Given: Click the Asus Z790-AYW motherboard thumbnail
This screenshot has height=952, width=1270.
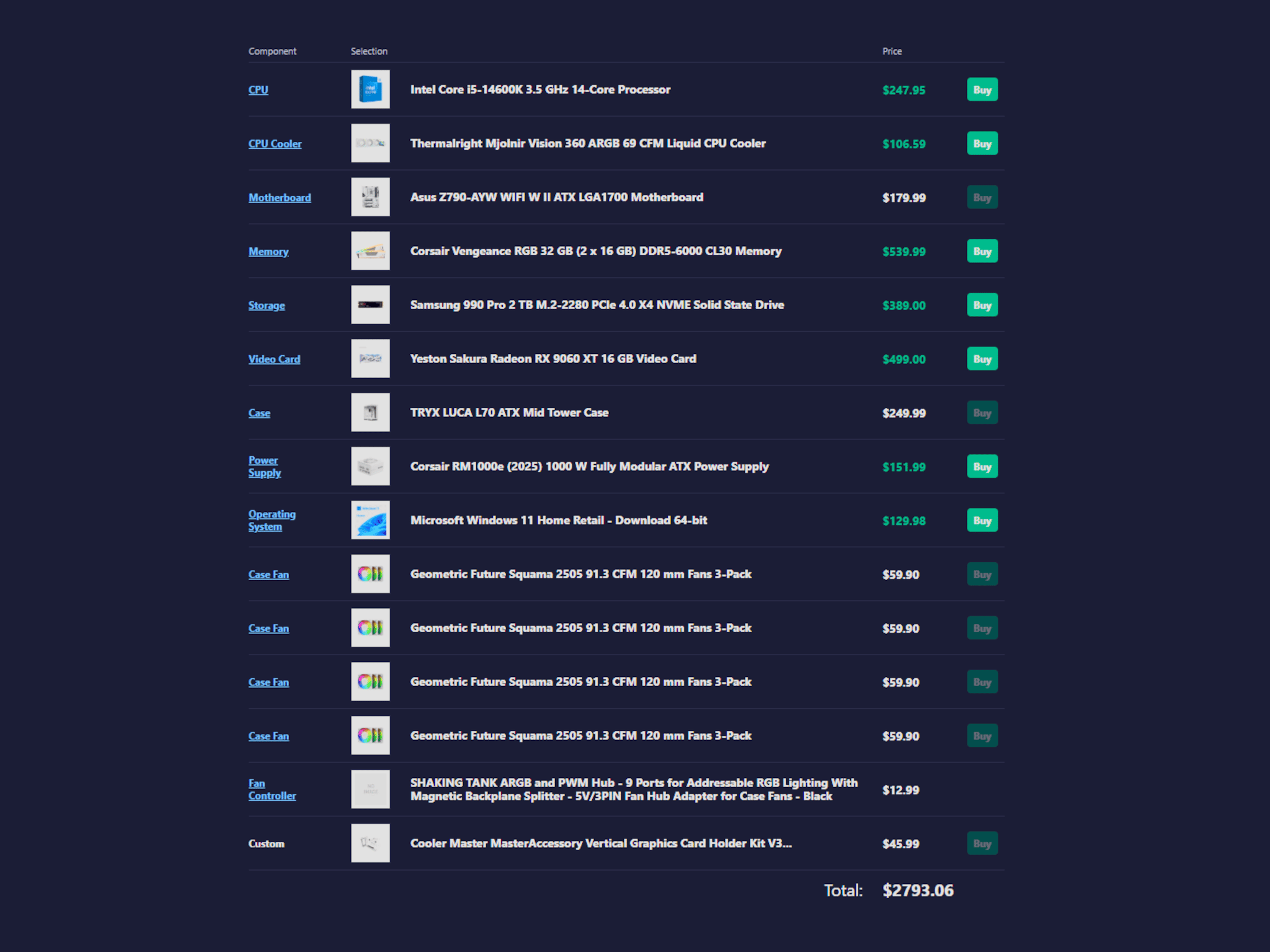Looking at the screenshot, I should pos(370,197).
